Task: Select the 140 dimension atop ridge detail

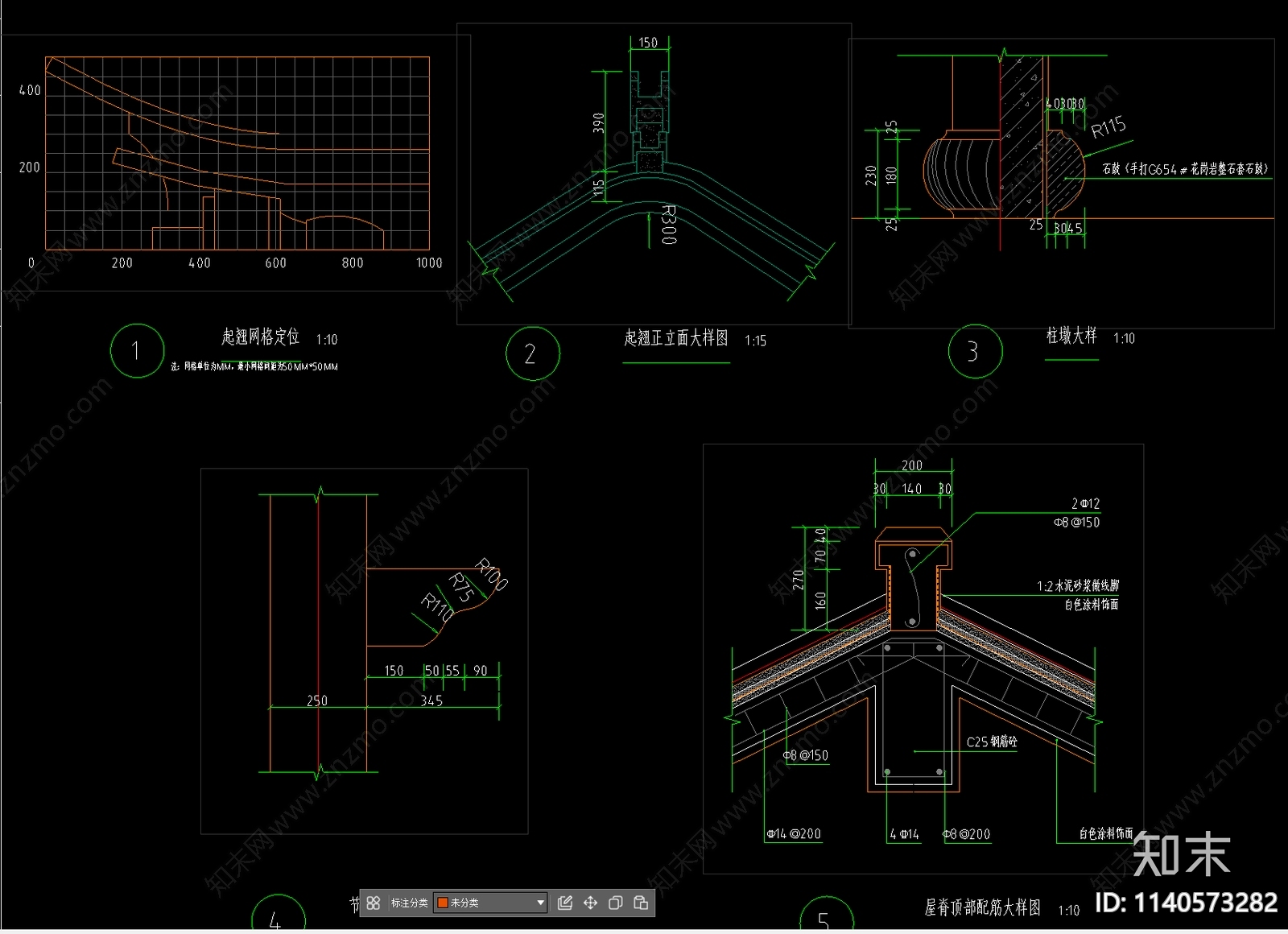Action: coord(911,489)
